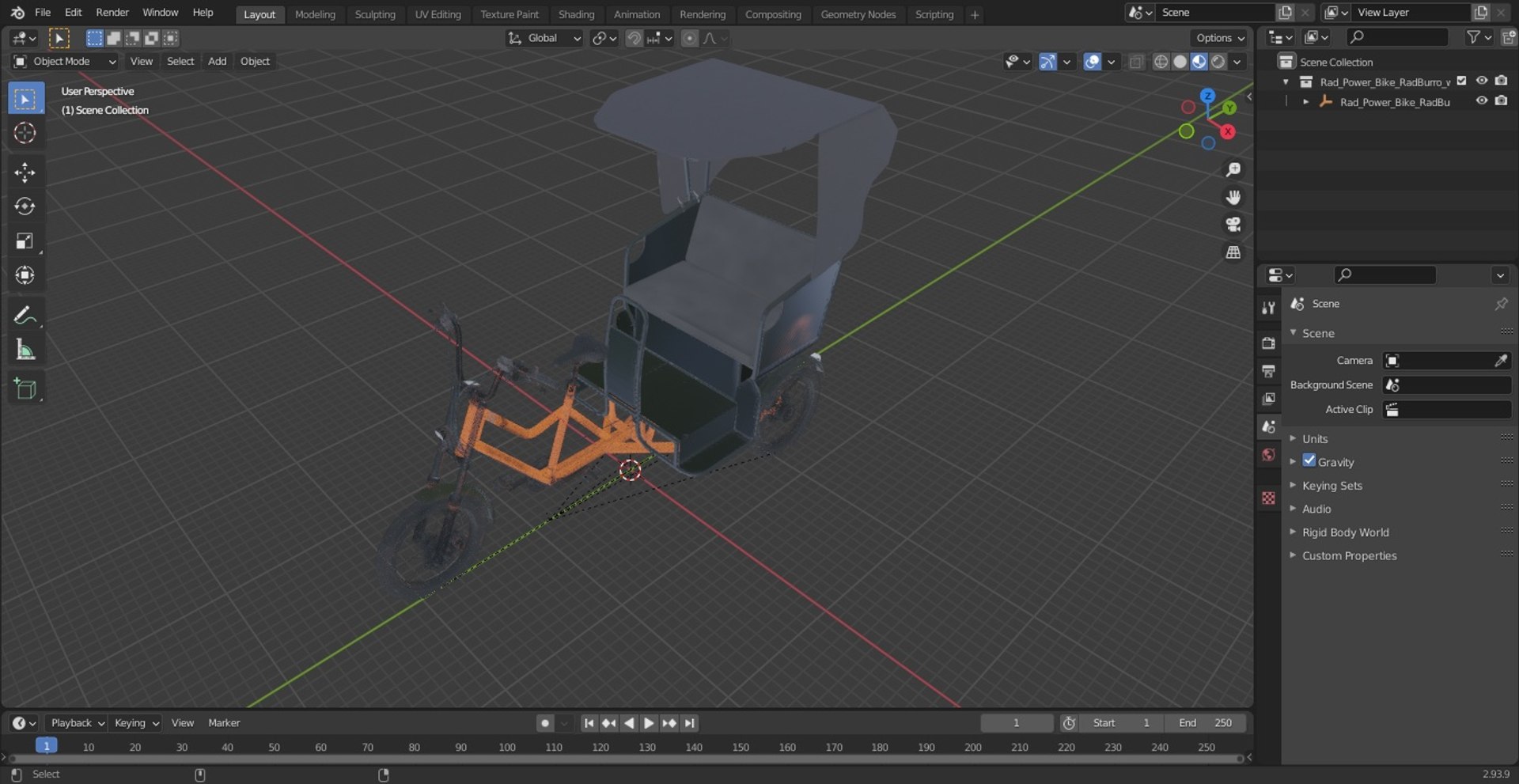This screenshot has width=1519, height=784.
Task: Open the World properties tab
Action: 1269,455
